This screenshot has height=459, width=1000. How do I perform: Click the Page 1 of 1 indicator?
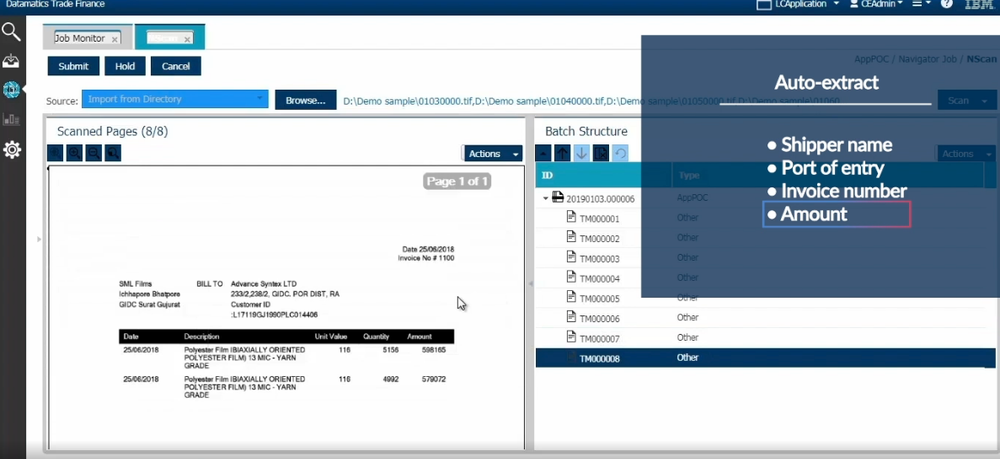coord(457,182)
